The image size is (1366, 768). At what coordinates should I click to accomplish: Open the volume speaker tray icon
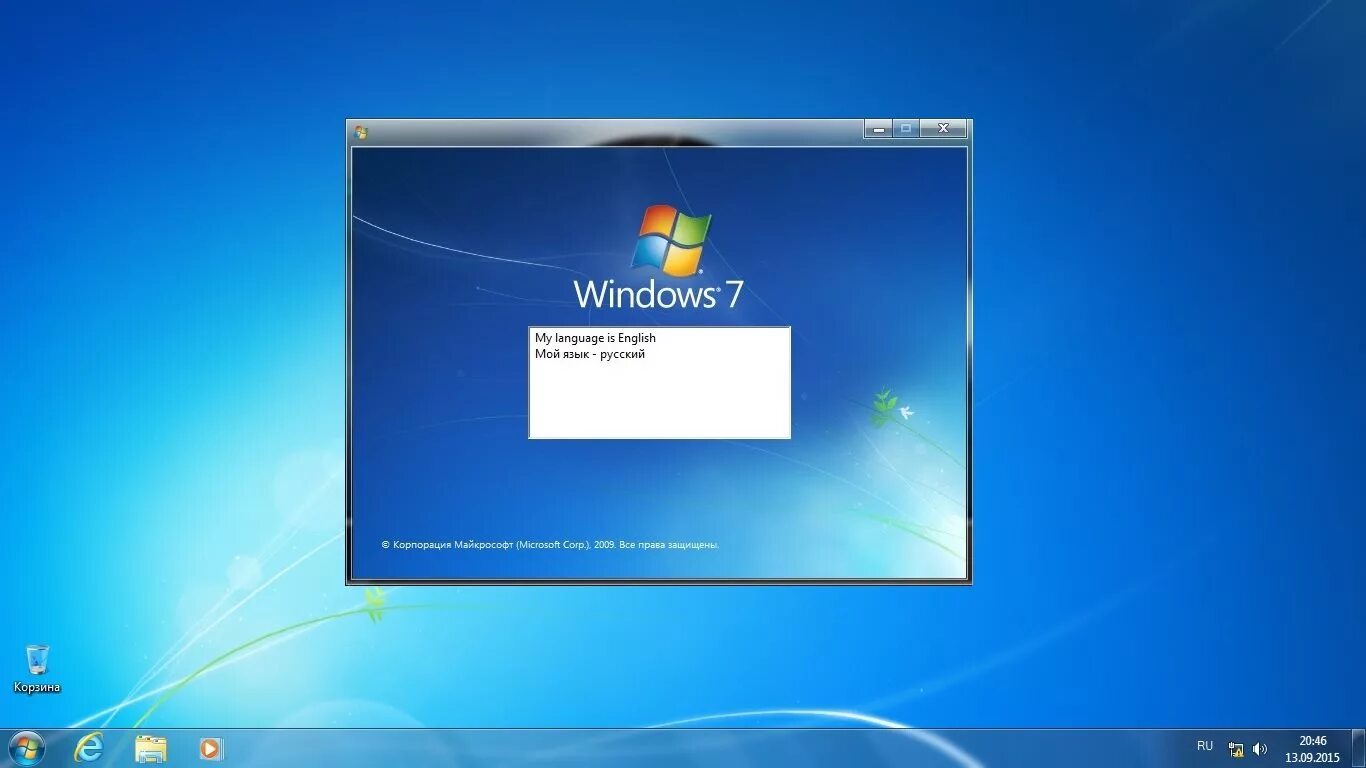point(1260,749)
